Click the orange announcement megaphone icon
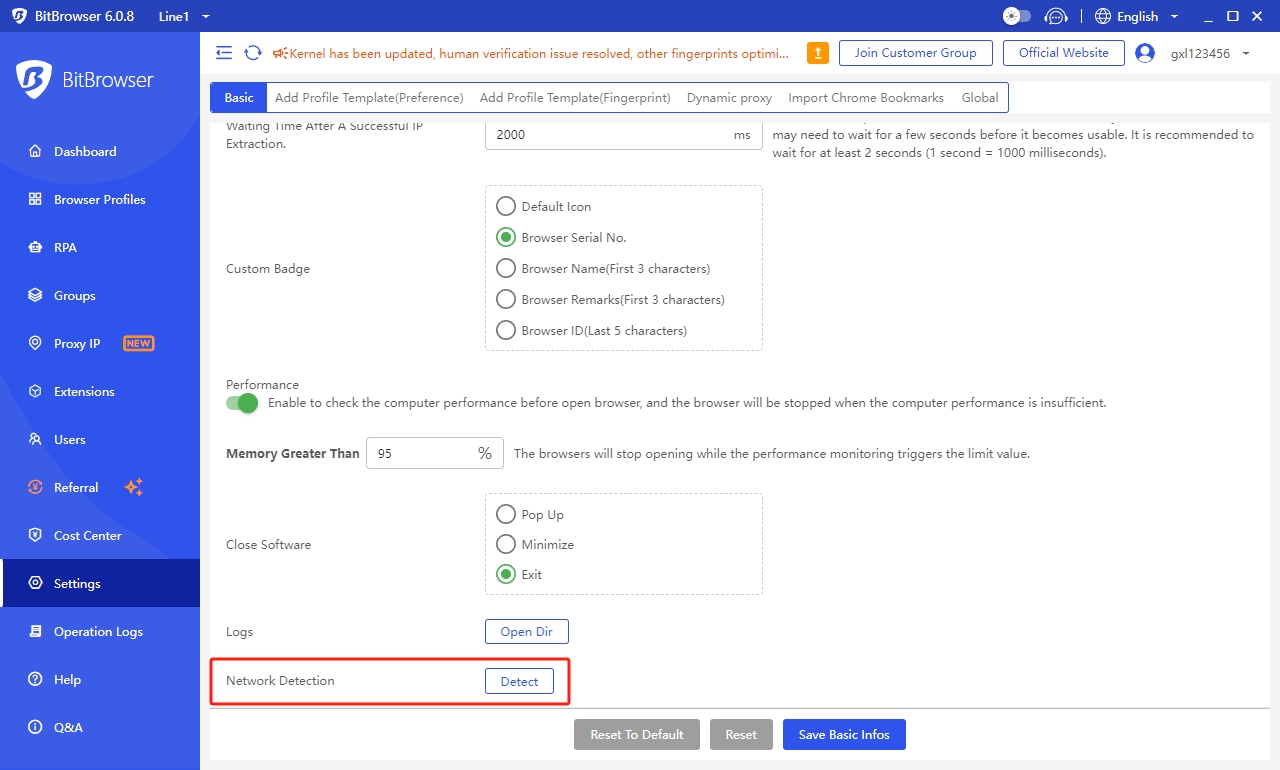Image resolution: width=1280 pixels, height=770 pixels. click(x=280, y=53)
